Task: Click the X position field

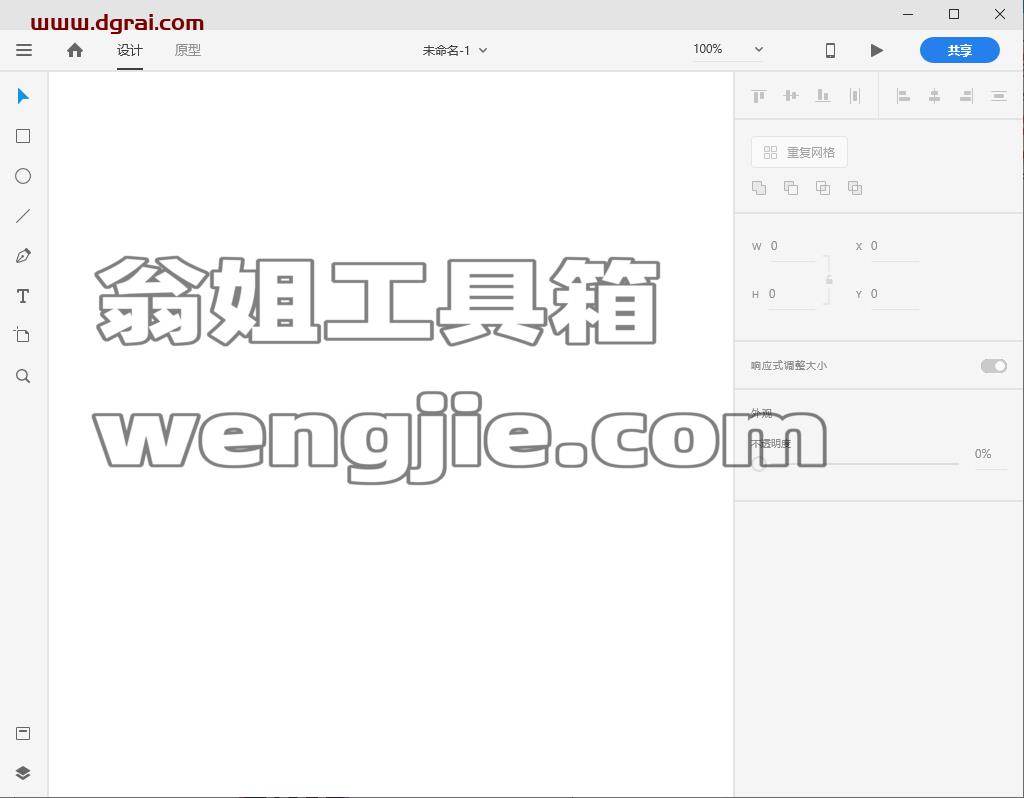Action: pyautogui.click(x=894, y=246)
